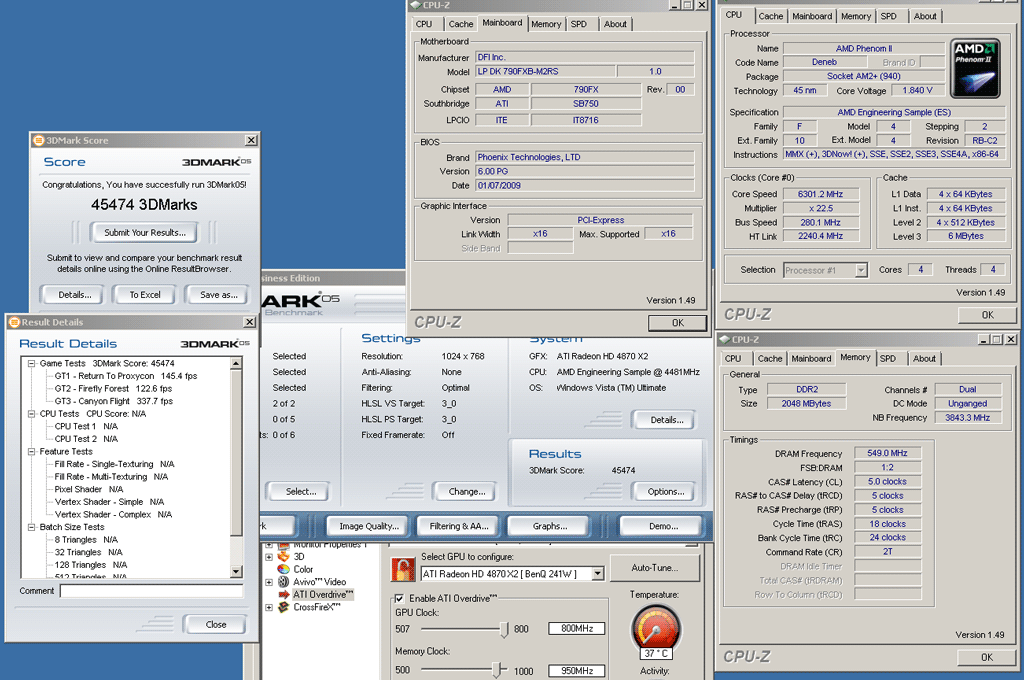Open the Cache tab in Memory CPU-Z window
Screen dimensions: 1024x680
pyautogui.click(x=770, y=358)
